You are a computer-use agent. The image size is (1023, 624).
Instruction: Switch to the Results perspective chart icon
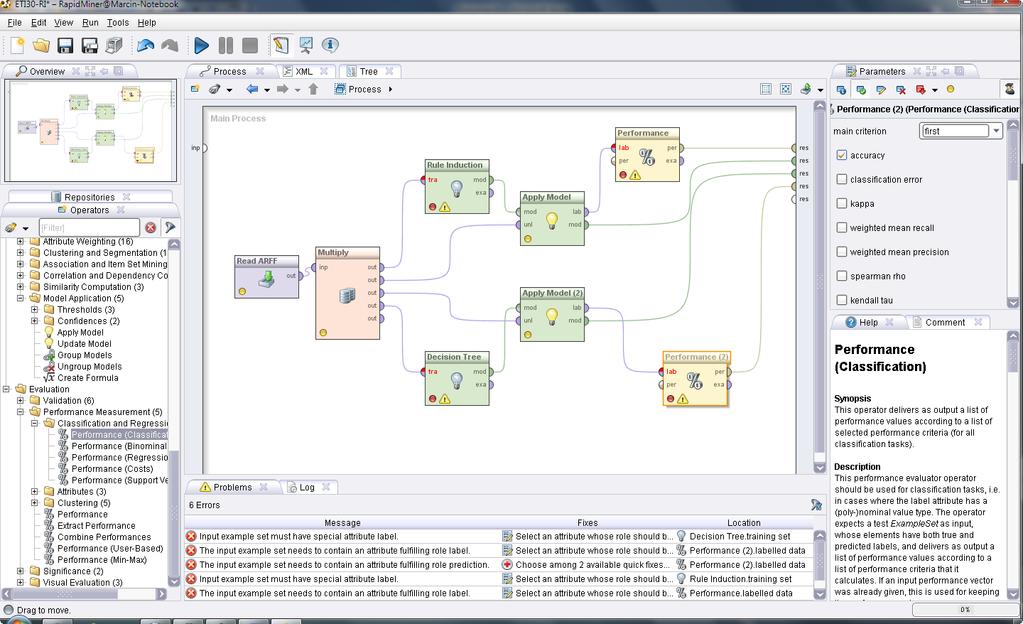click(305, 45)
